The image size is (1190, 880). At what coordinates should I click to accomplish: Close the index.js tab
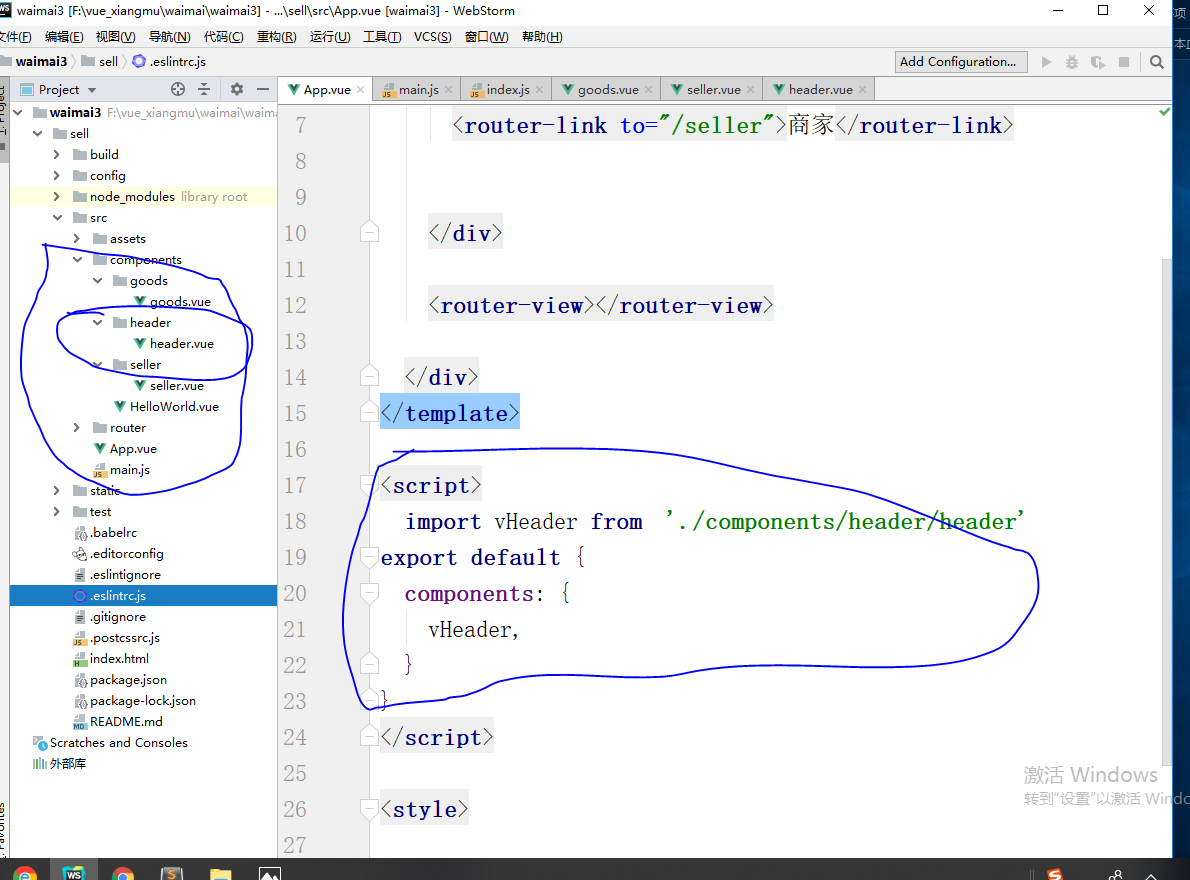point(540,90)
